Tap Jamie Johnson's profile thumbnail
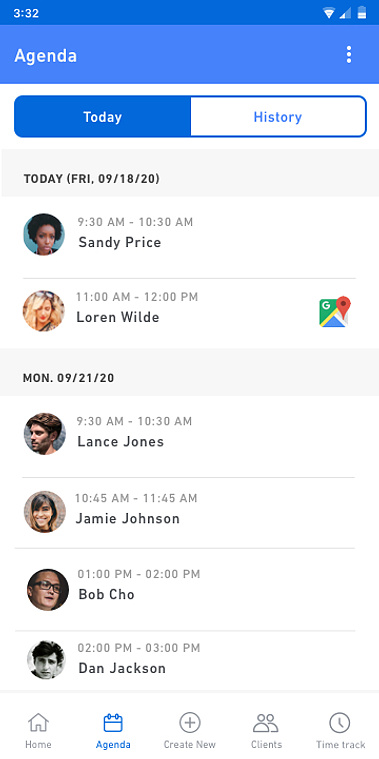379x759 pixels. coord(45,512)
